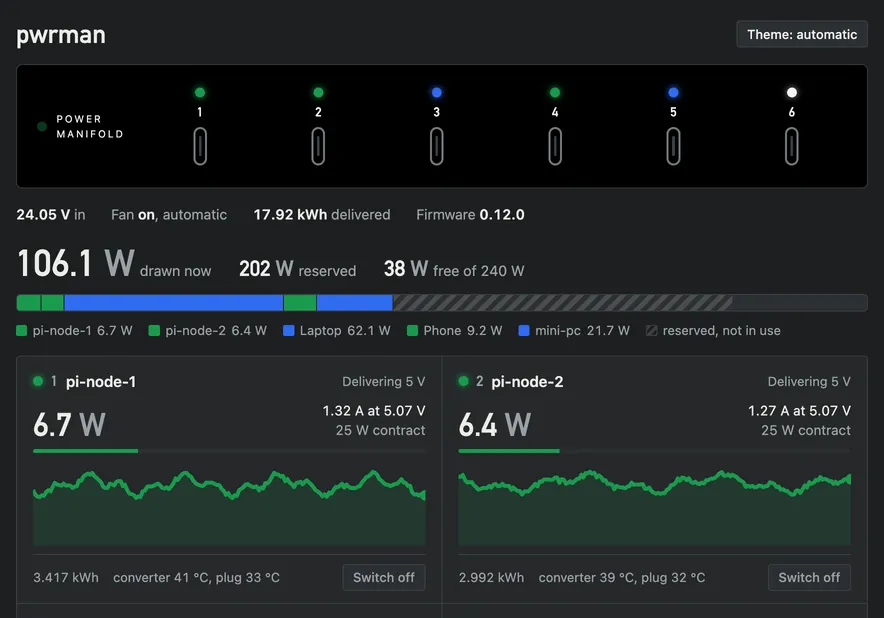Switch off pi-node-2 port
This screenshot has height=618, width=884.
(x=809, y=577)
